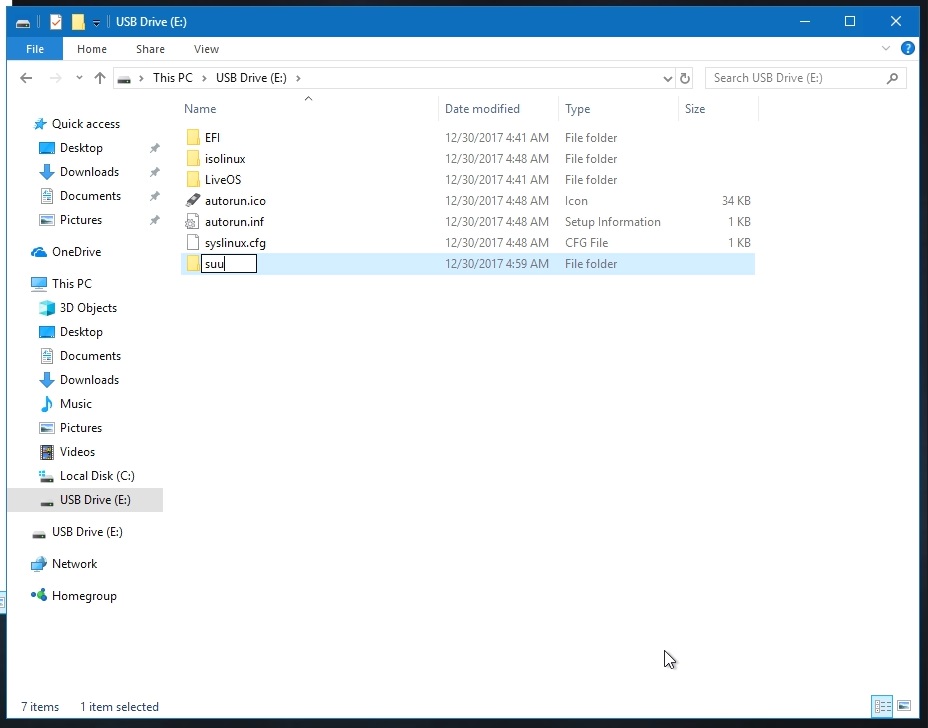Switch to large thumbnails view layout
Viewport: 928px width, 728px height.
click(x=904, y=706)
